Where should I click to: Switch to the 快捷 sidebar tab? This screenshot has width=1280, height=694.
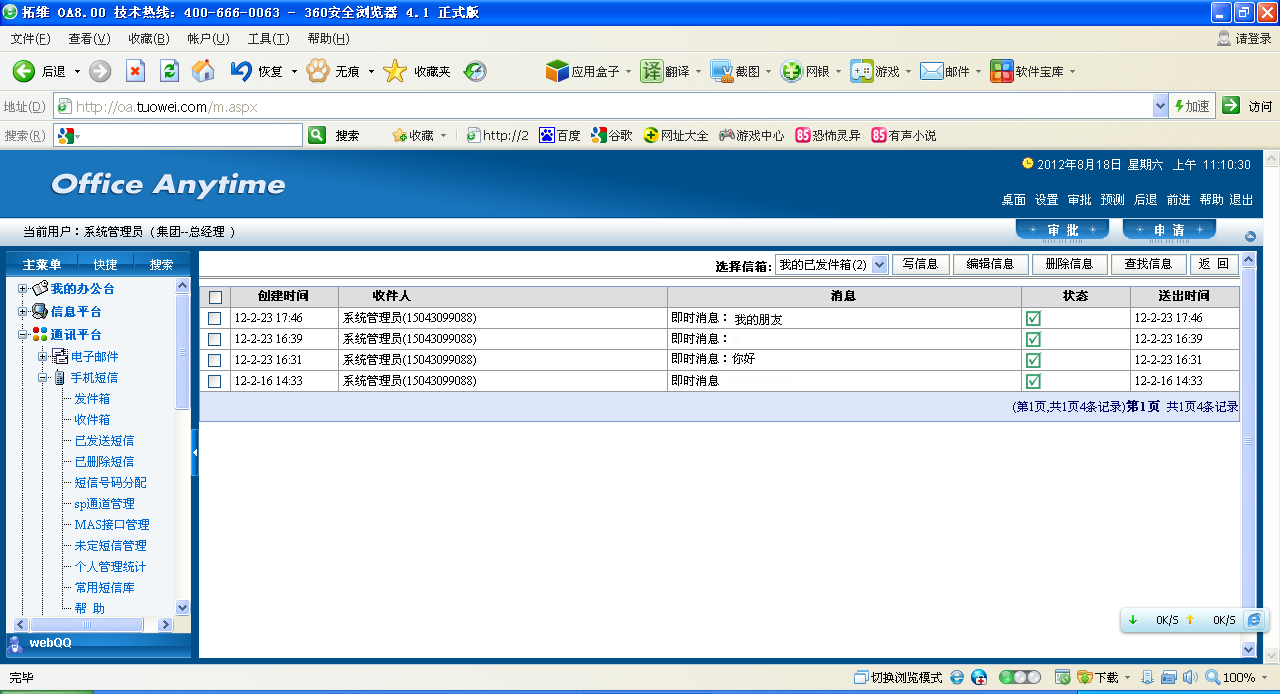(105, 264)
